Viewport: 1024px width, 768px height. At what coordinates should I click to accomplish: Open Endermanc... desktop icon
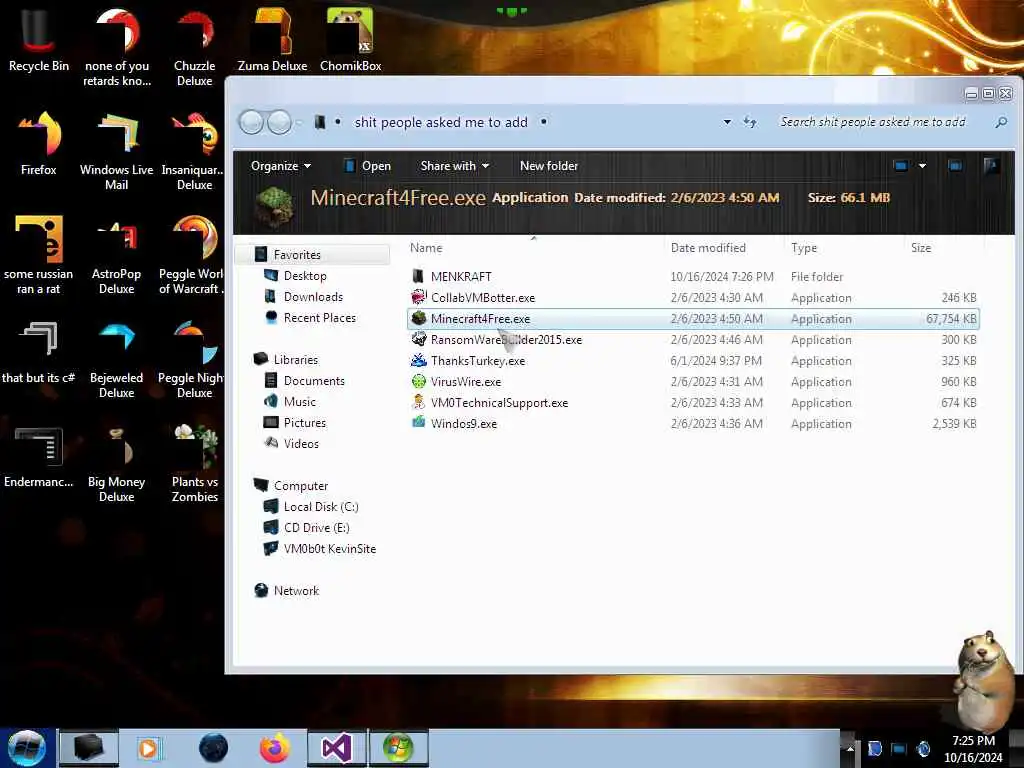pyautogui.click(x=39, y=456)
